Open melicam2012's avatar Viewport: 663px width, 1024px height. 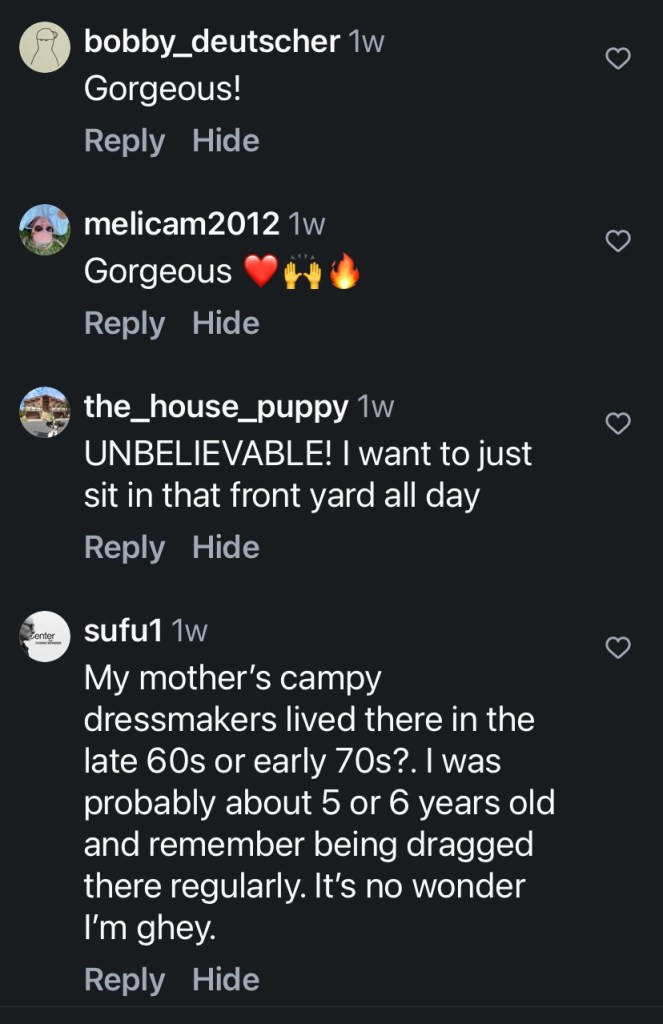45,230
